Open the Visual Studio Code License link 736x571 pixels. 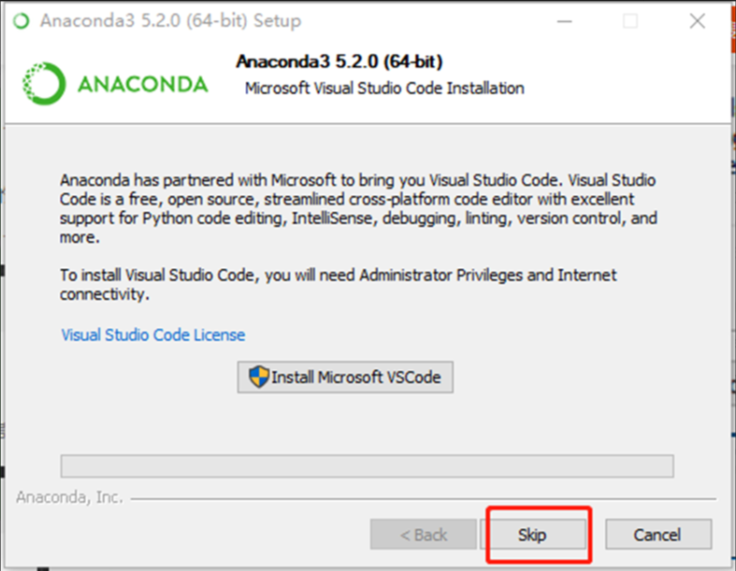(153, 335)
